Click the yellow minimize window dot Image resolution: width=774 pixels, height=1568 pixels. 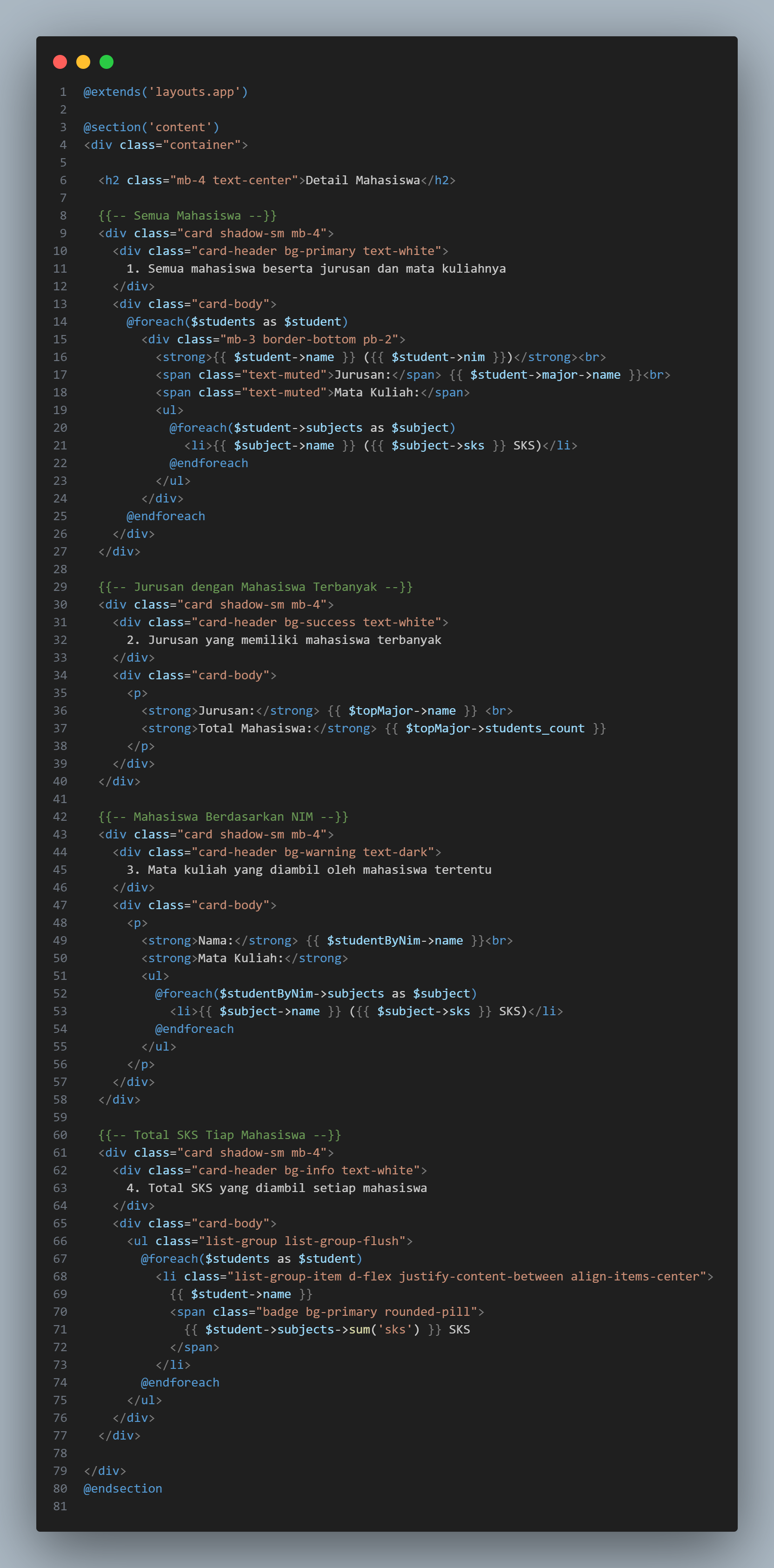pos(83,62)
